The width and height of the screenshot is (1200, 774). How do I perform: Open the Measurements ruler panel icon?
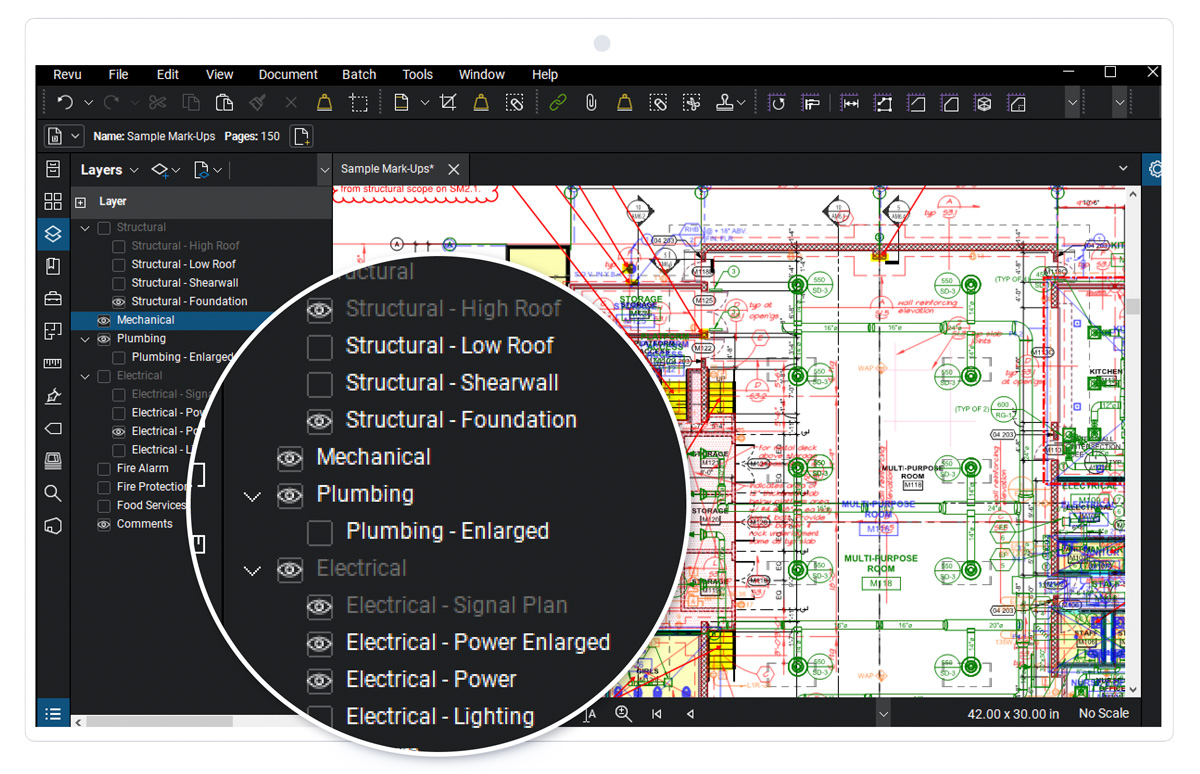[53, 363]
